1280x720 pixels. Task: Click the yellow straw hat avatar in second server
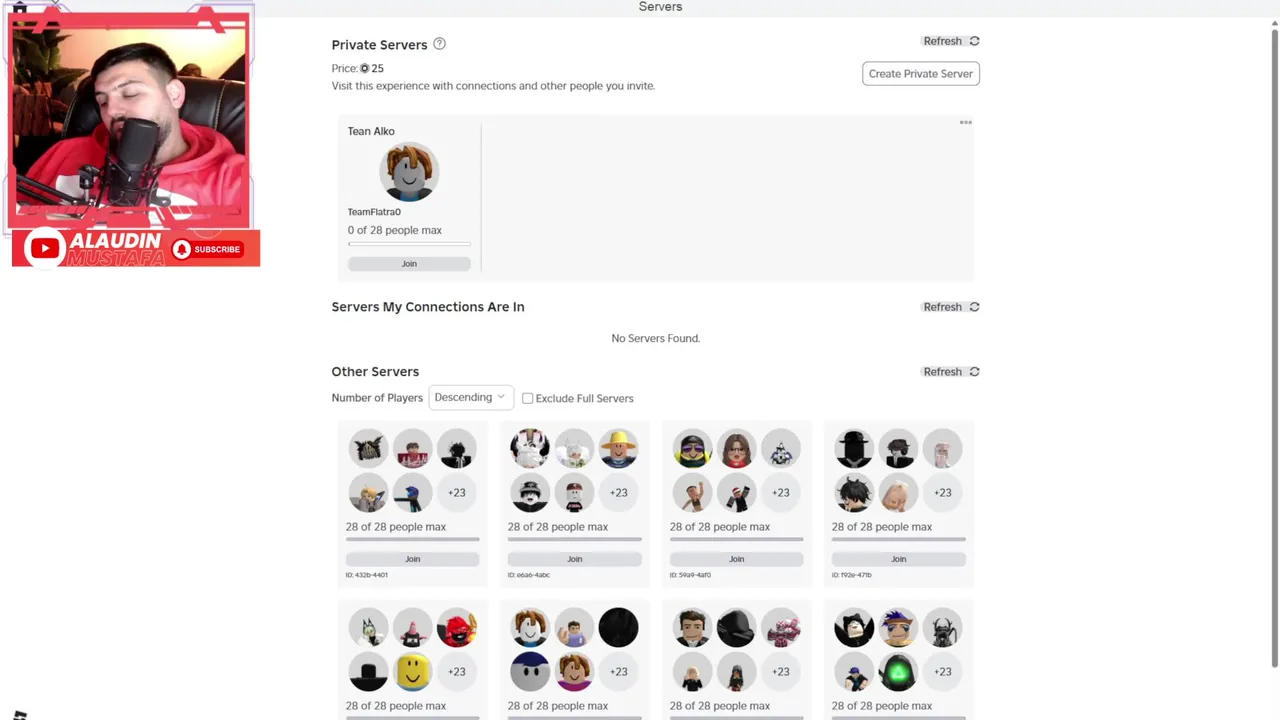(x=618, y=449)
